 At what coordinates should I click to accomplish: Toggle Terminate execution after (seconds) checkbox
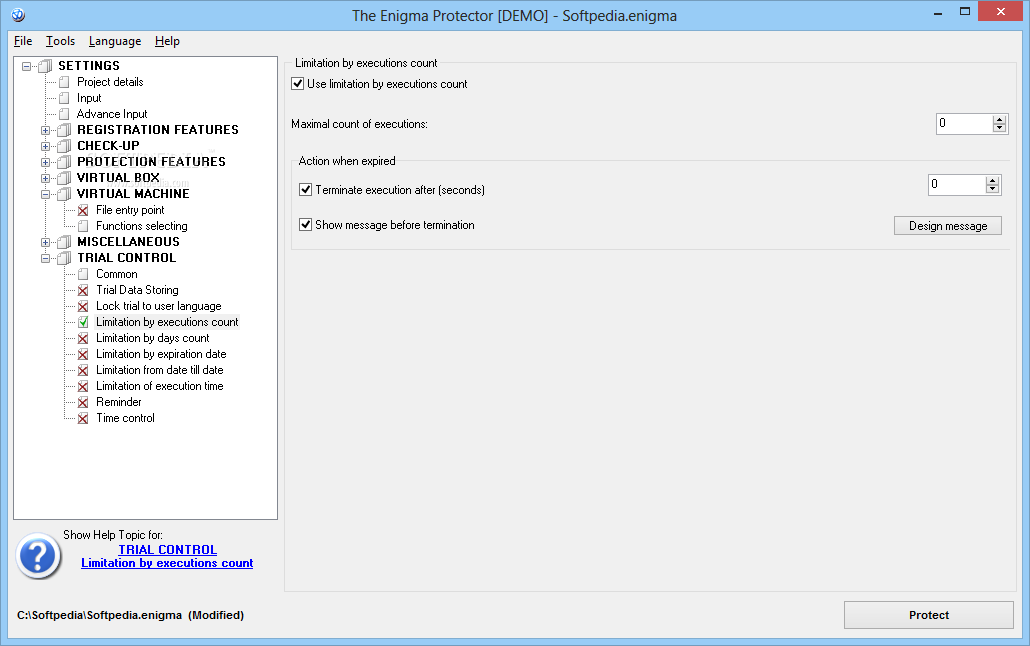point(305,189)
